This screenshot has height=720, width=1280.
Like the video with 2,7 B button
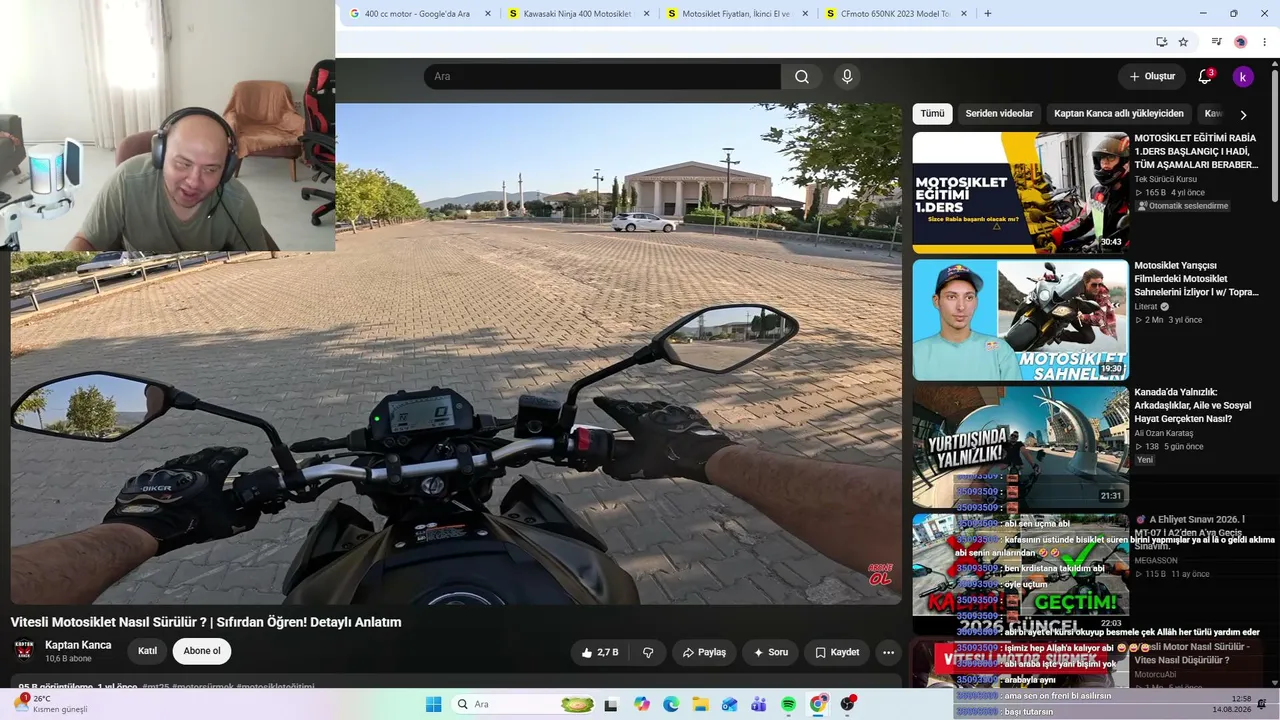(600, 653)
